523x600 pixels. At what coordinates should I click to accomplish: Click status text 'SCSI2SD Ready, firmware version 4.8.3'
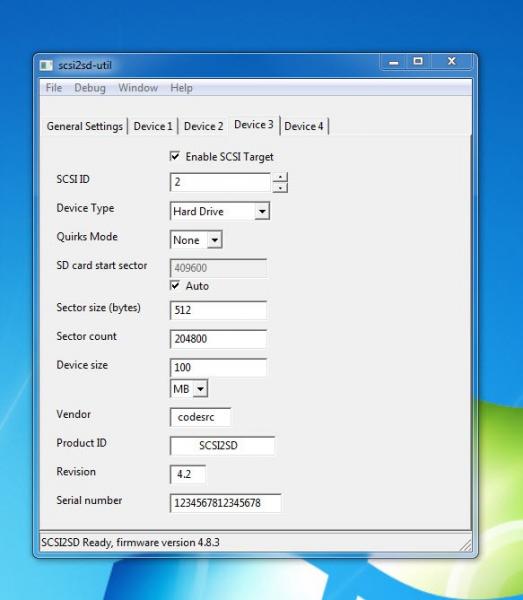point(130,543)
